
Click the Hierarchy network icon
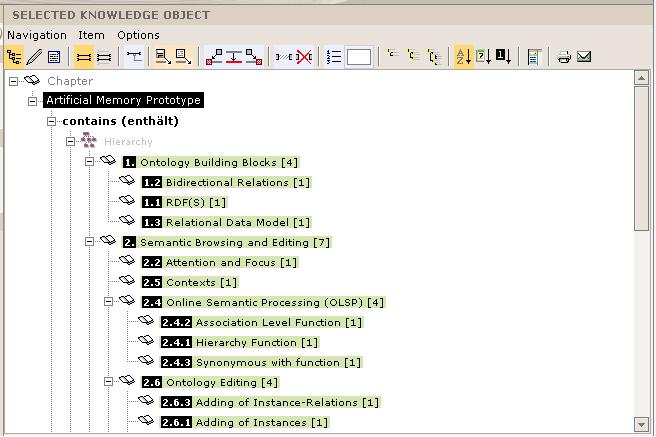88,140
